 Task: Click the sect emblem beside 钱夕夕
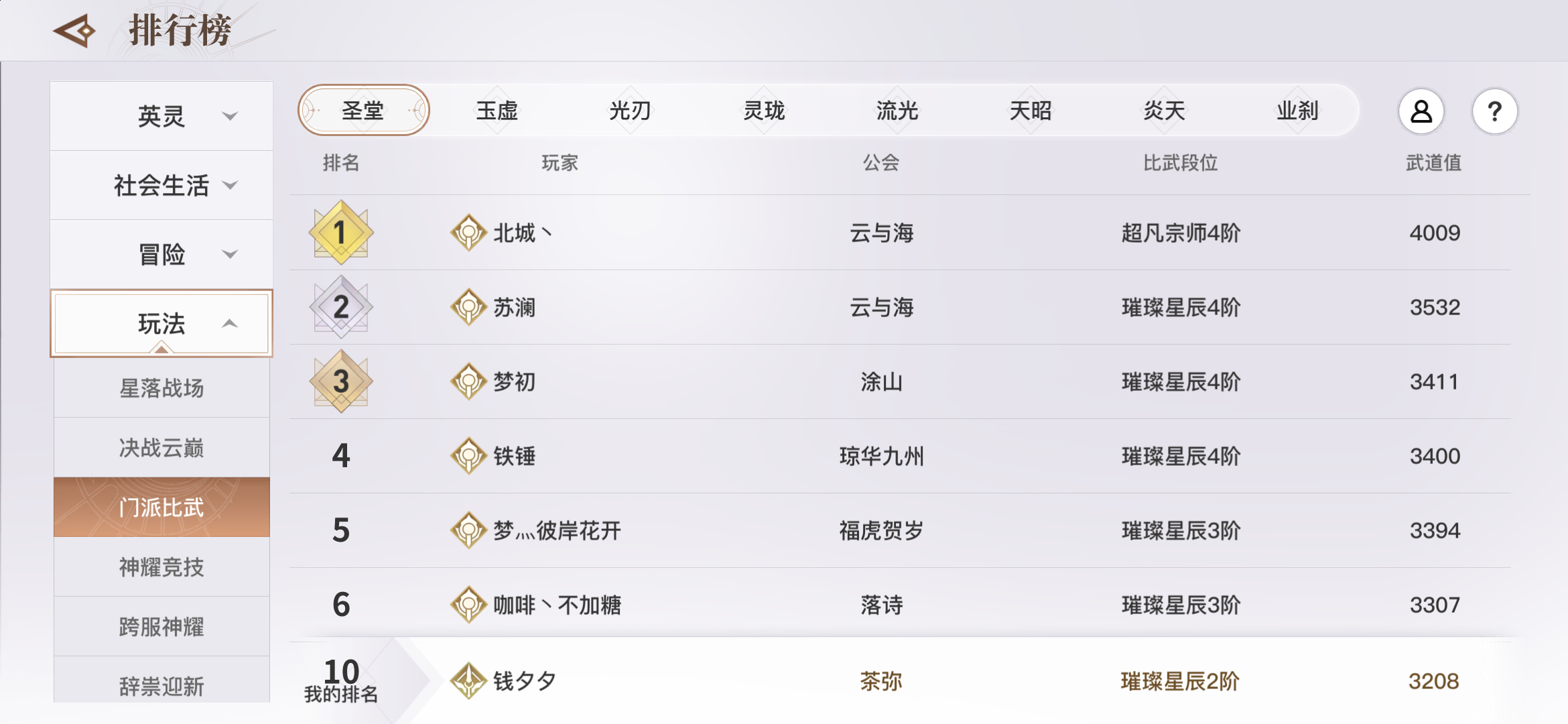coord(469,680)
